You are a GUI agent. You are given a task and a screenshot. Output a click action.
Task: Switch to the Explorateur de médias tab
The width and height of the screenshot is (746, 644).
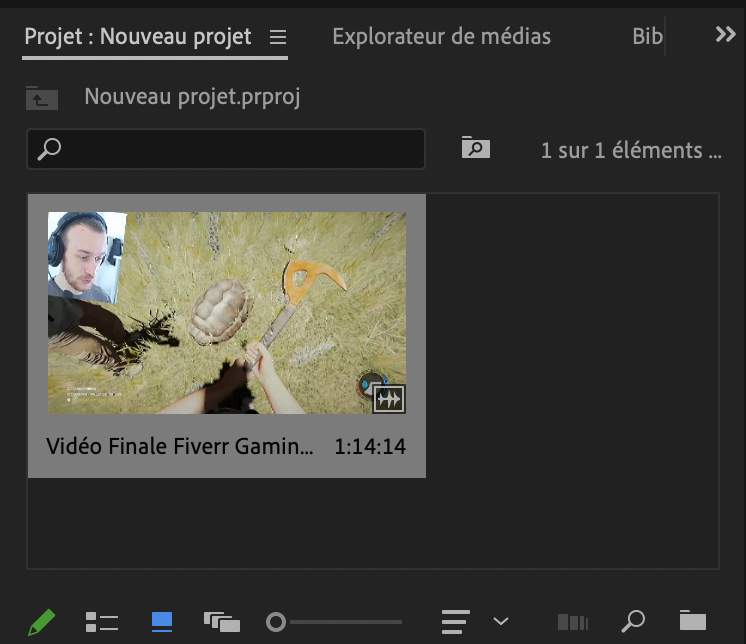(441, 37)
